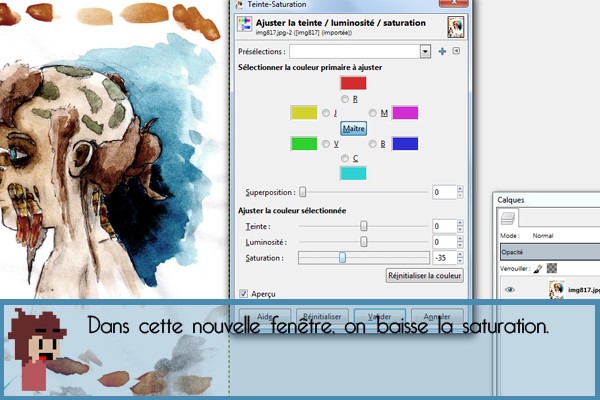Hide the img817 layer with eye icon
600x400 pixels.
point(509,290)
